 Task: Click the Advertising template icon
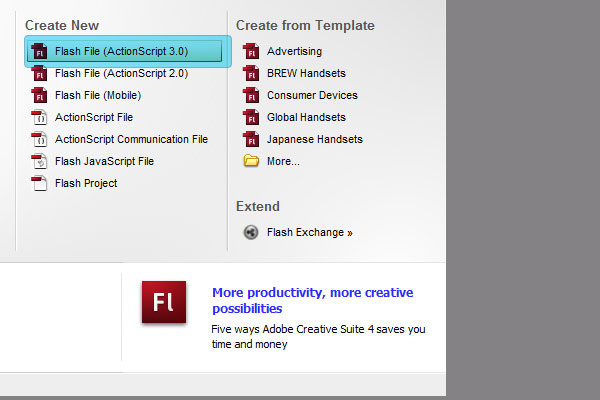(x=251, y=51)
